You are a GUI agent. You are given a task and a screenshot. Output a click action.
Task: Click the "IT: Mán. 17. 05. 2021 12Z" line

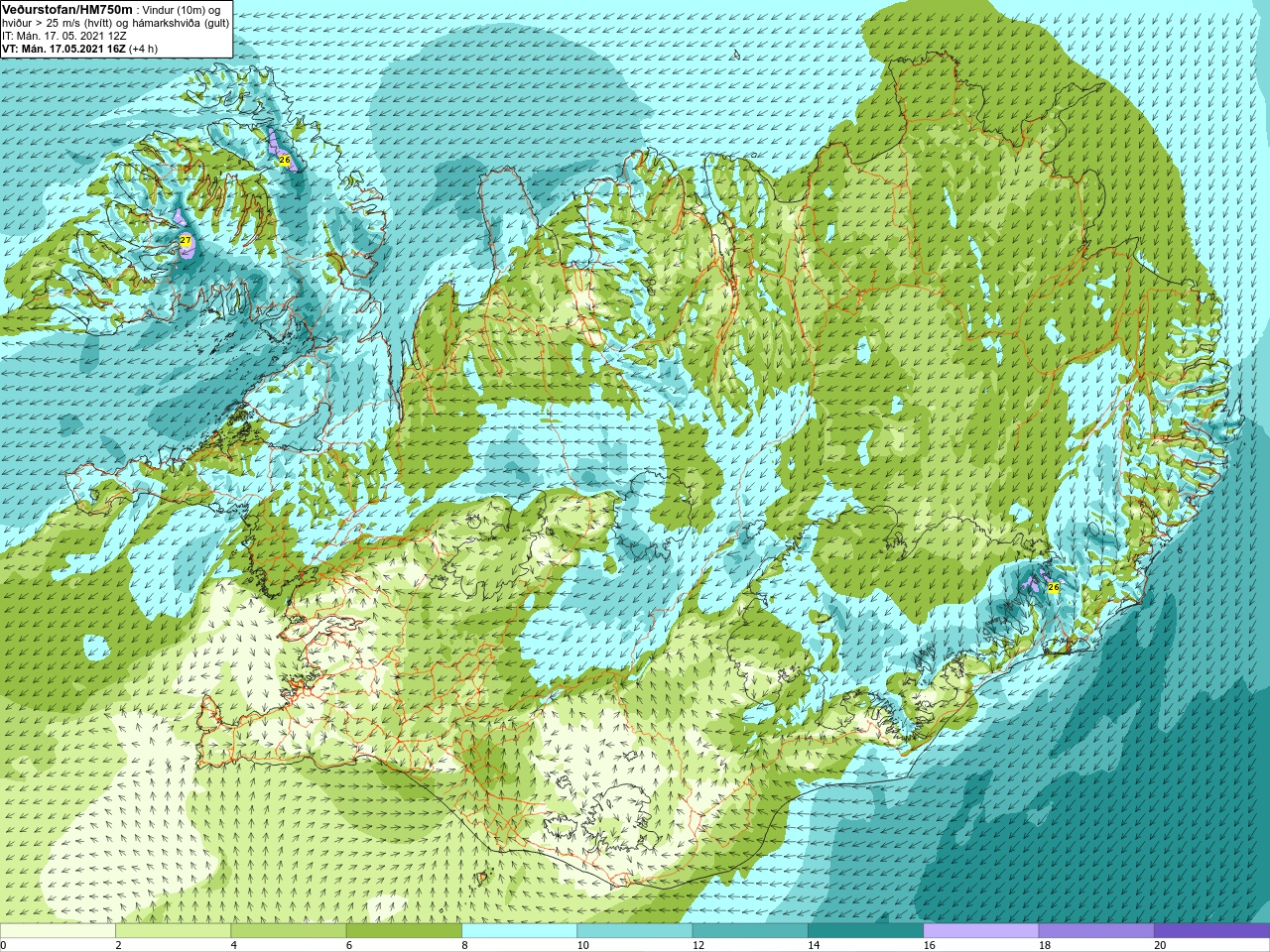[x=63, y=36]
